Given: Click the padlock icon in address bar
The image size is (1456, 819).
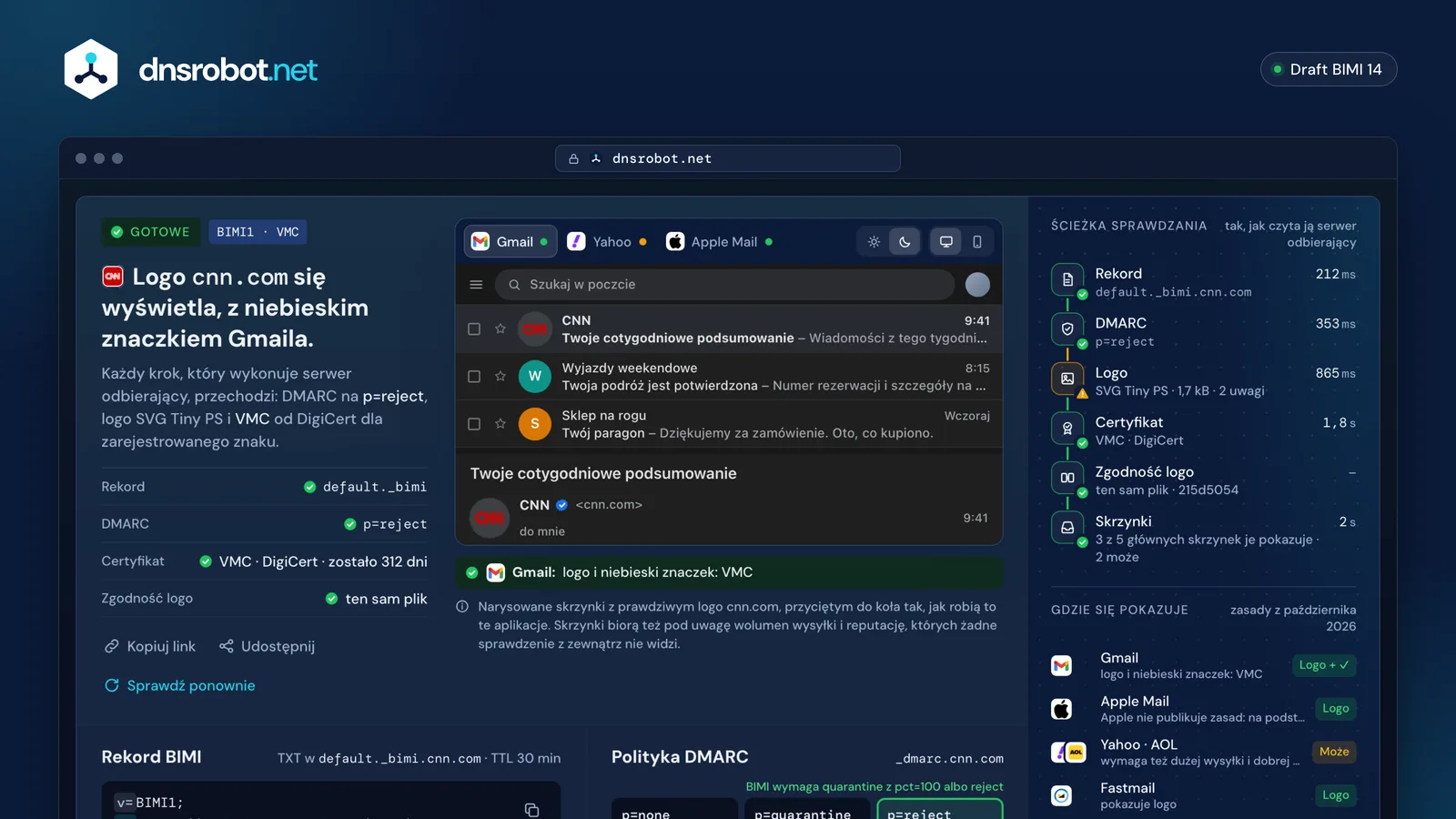Looking at the screenshot, I should coord(573,159).
